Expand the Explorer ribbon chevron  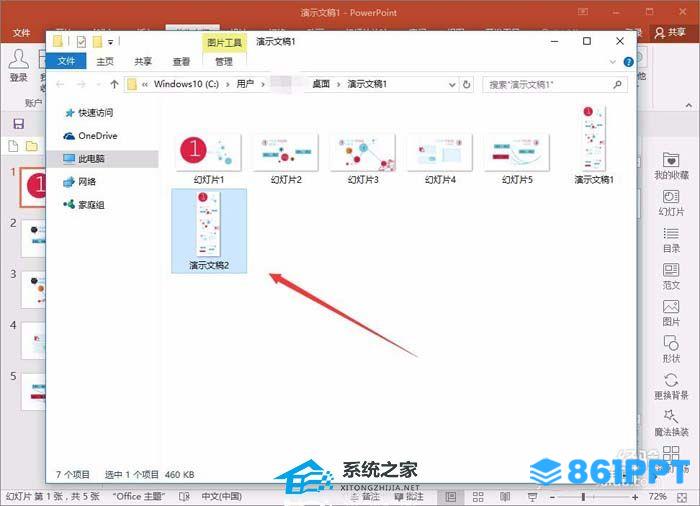(612, 62)
